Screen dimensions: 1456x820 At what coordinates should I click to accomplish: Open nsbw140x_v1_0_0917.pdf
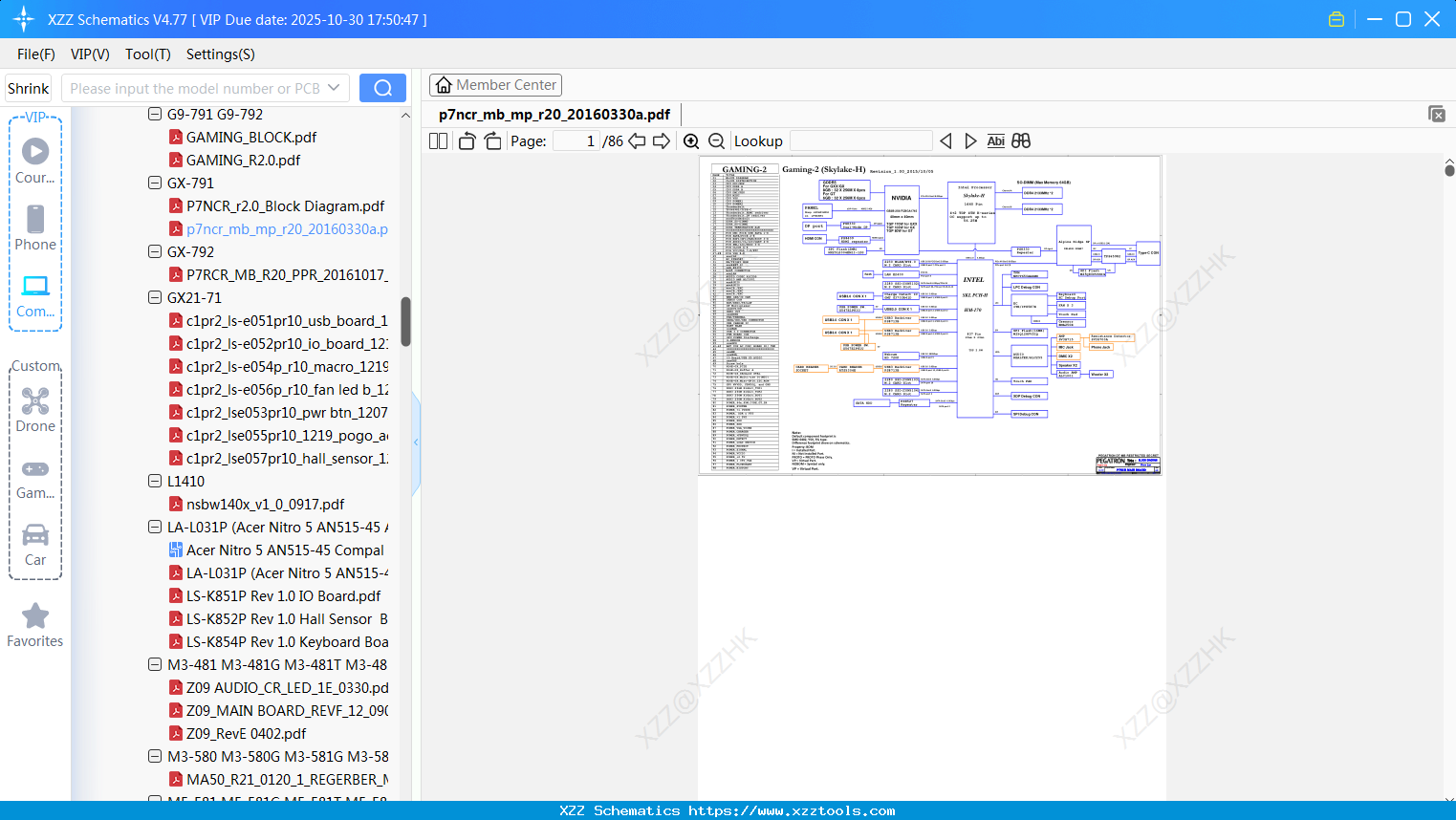265,504
